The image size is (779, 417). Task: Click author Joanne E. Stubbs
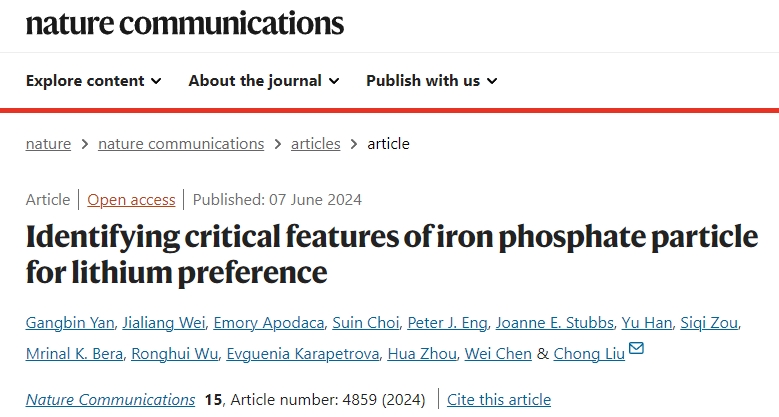click(554, 323)
